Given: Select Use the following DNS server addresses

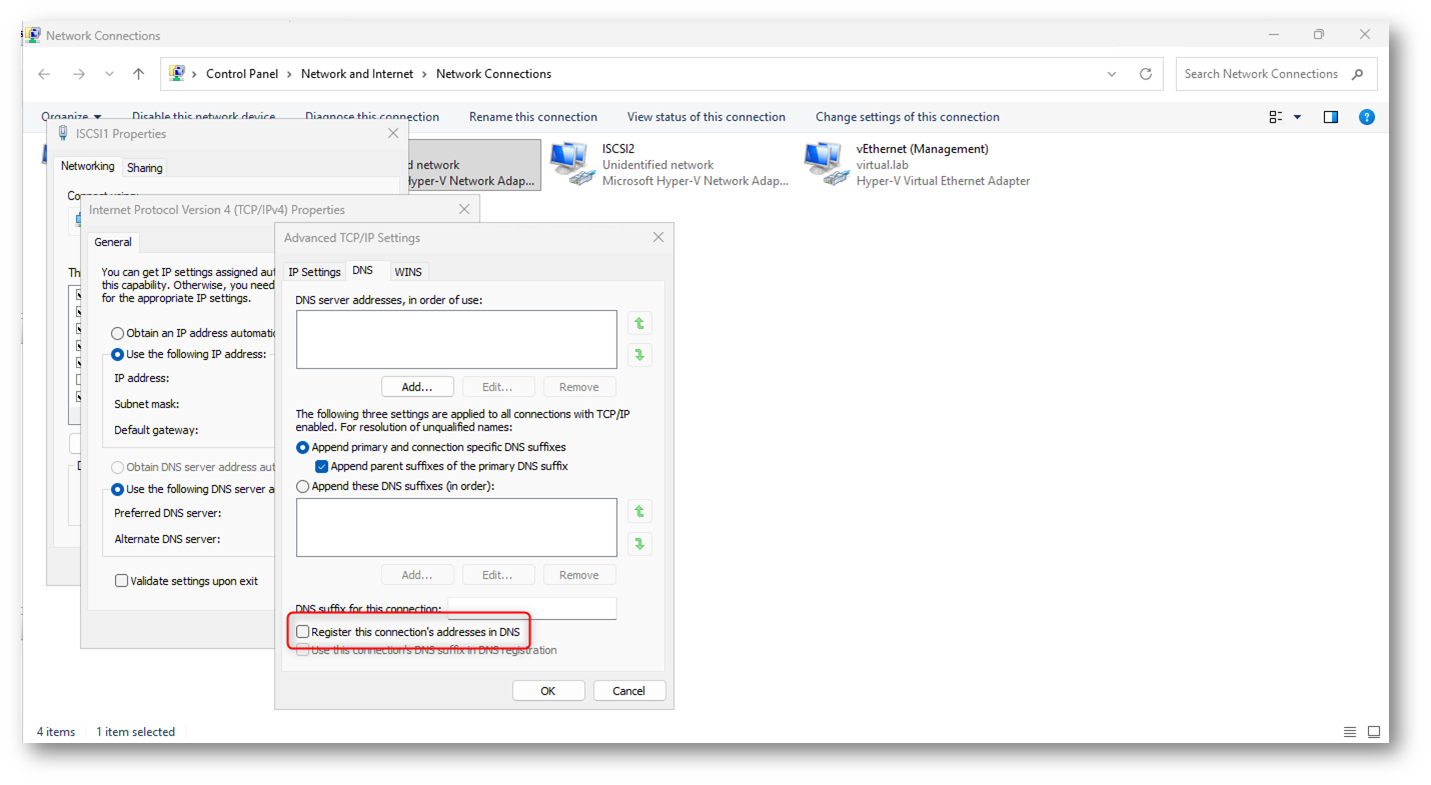Looking at the screenshot, I should click(118, 489).
